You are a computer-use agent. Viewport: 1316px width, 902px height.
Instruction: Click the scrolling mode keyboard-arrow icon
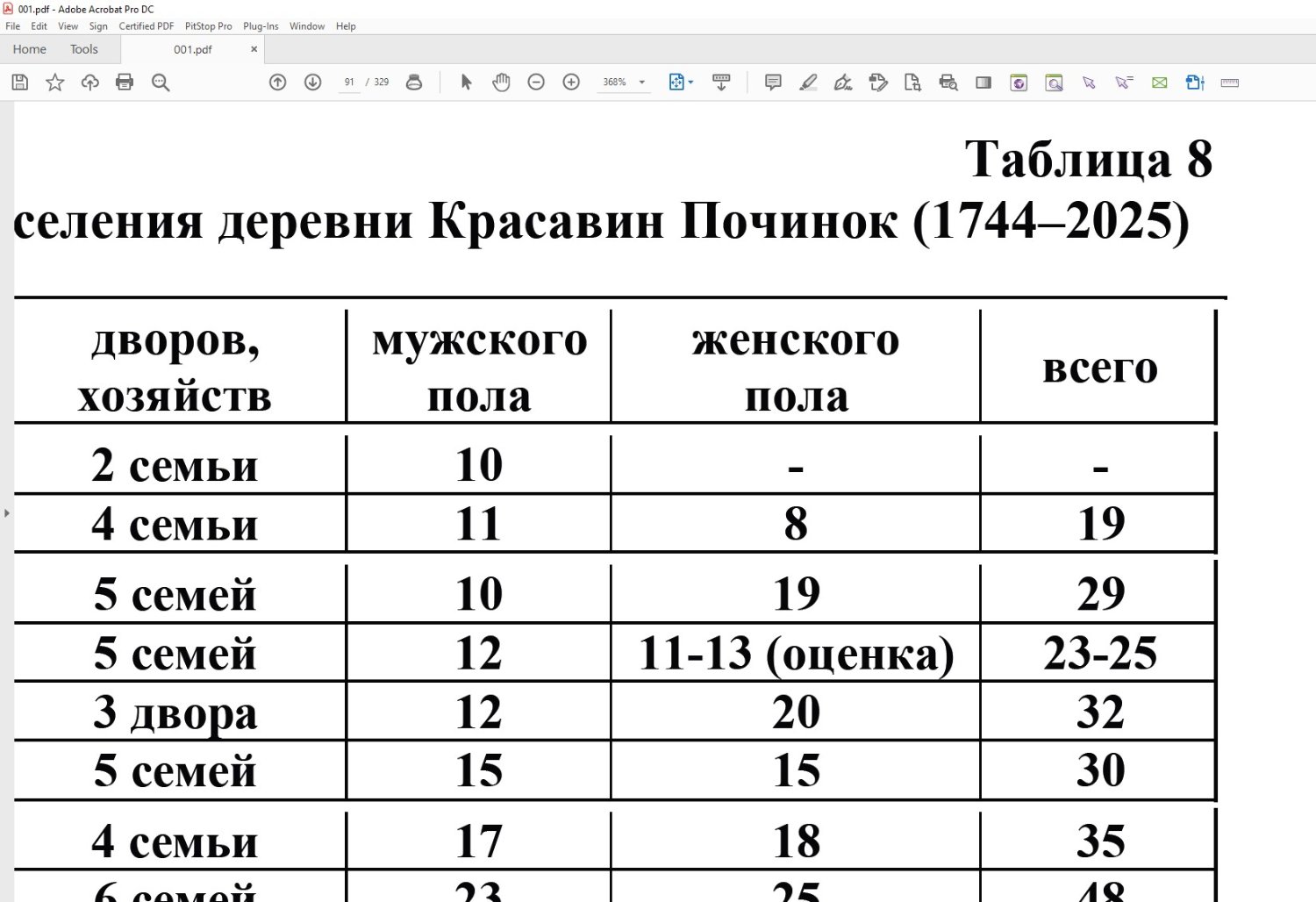[721, 82]
